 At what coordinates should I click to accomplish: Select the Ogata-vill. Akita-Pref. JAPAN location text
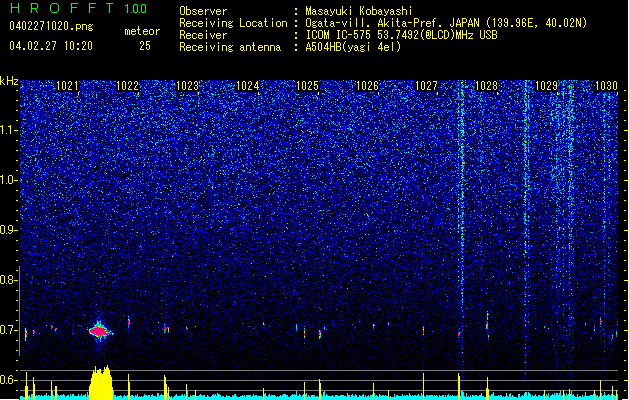point(446,23)
